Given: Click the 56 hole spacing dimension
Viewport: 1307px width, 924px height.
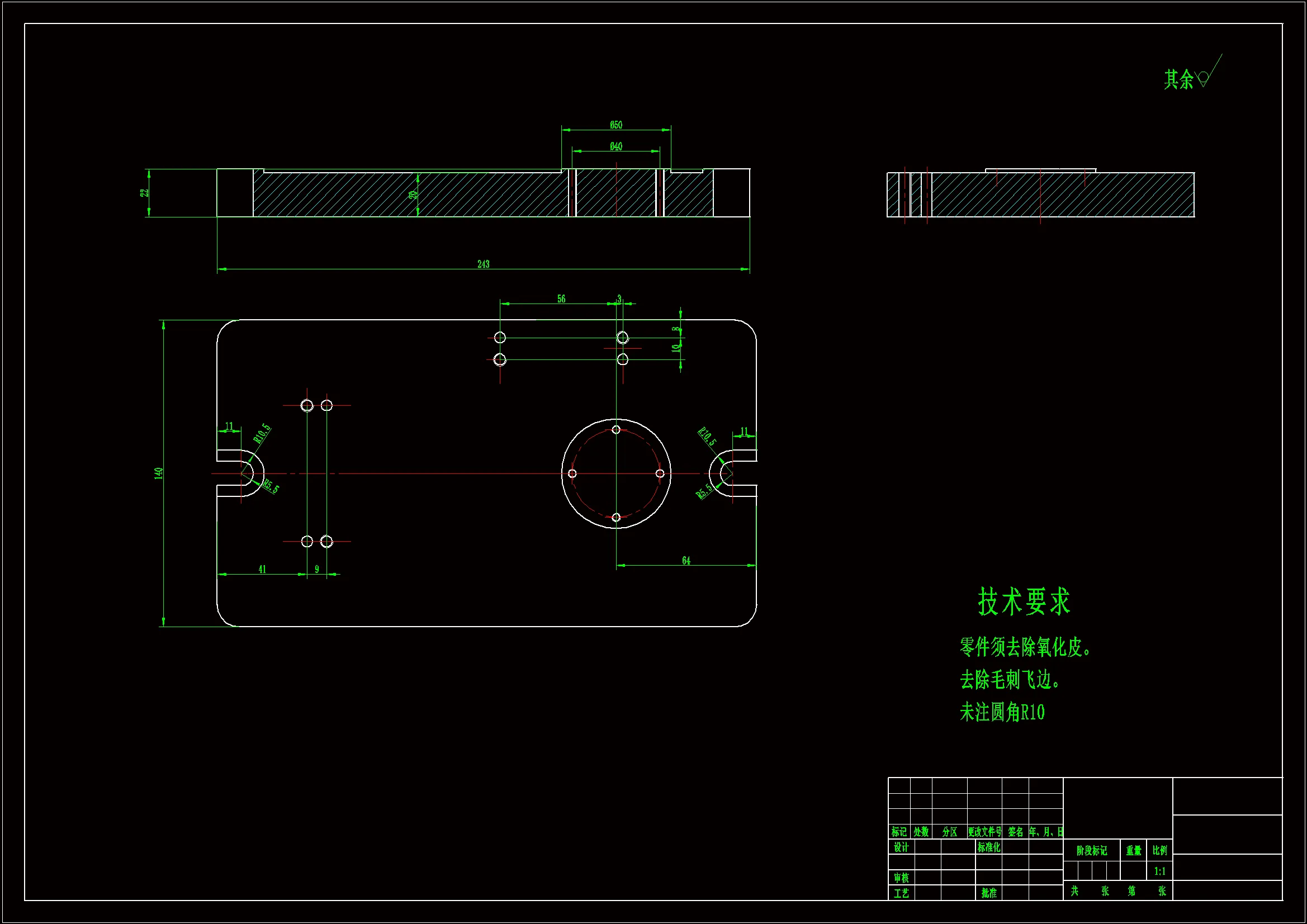Looking at the screenshot, I should (561, 299).
